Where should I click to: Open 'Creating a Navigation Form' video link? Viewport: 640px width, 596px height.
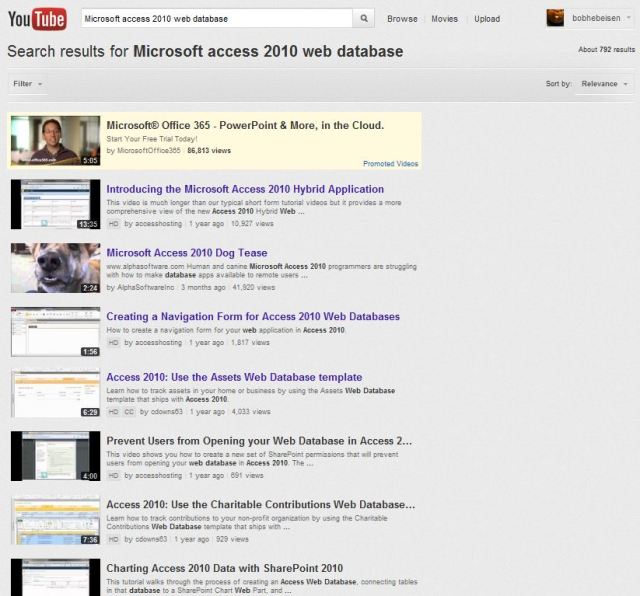[x=253, y=317]
